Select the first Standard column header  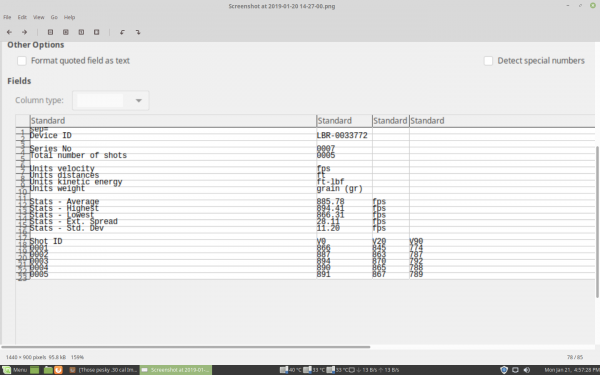click(x=173, y=121)
